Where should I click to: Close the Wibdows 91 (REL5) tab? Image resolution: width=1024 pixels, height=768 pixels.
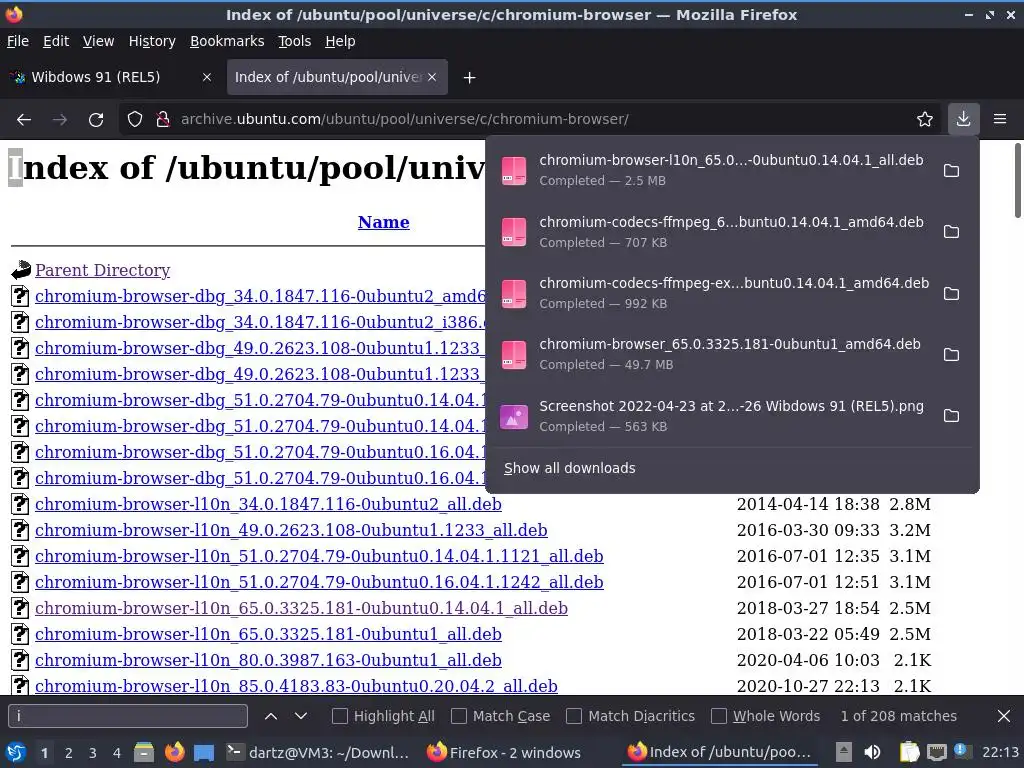tap(206, 77)
